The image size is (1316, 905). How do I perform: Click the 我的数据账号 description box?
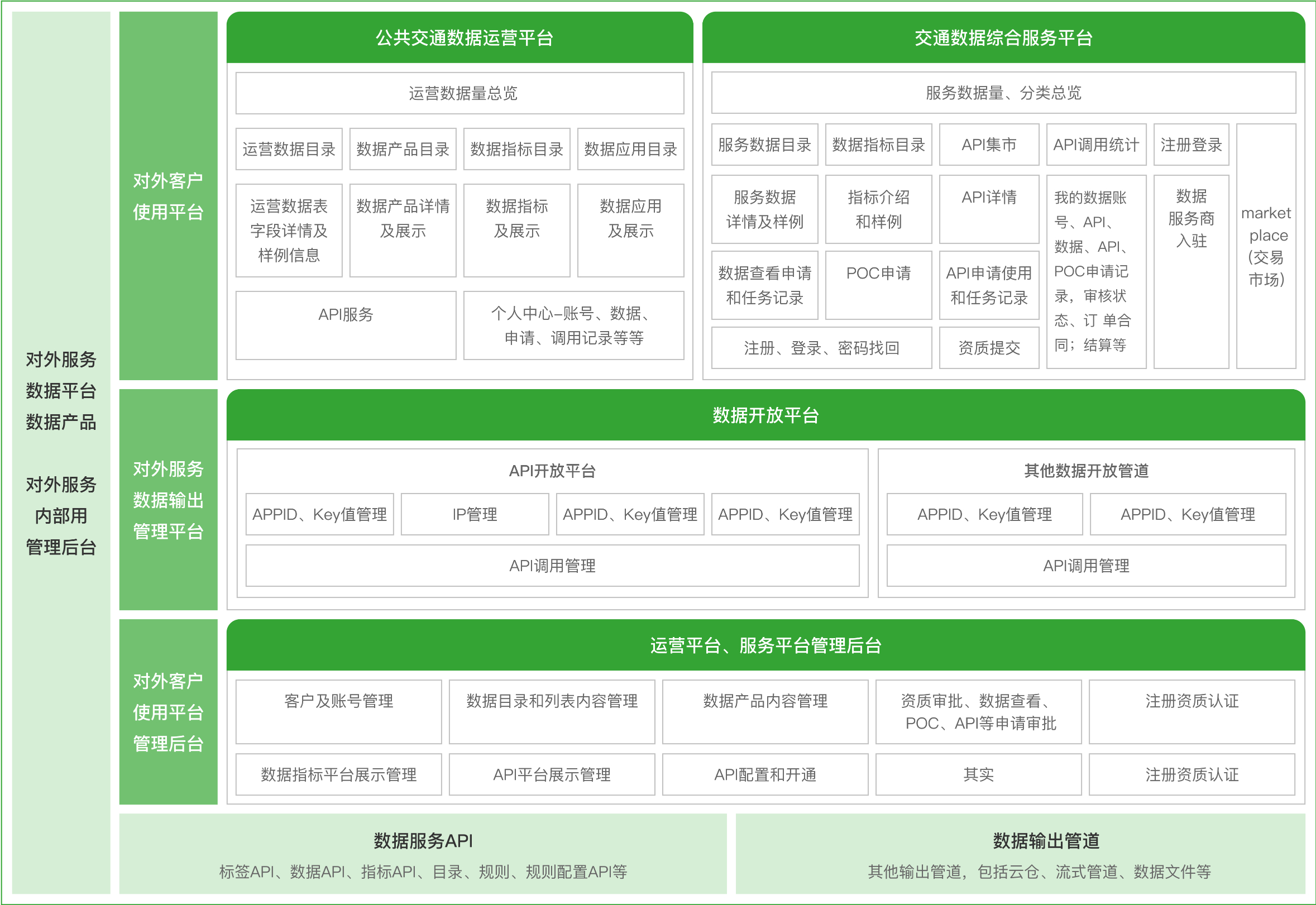coord(1096,272)
